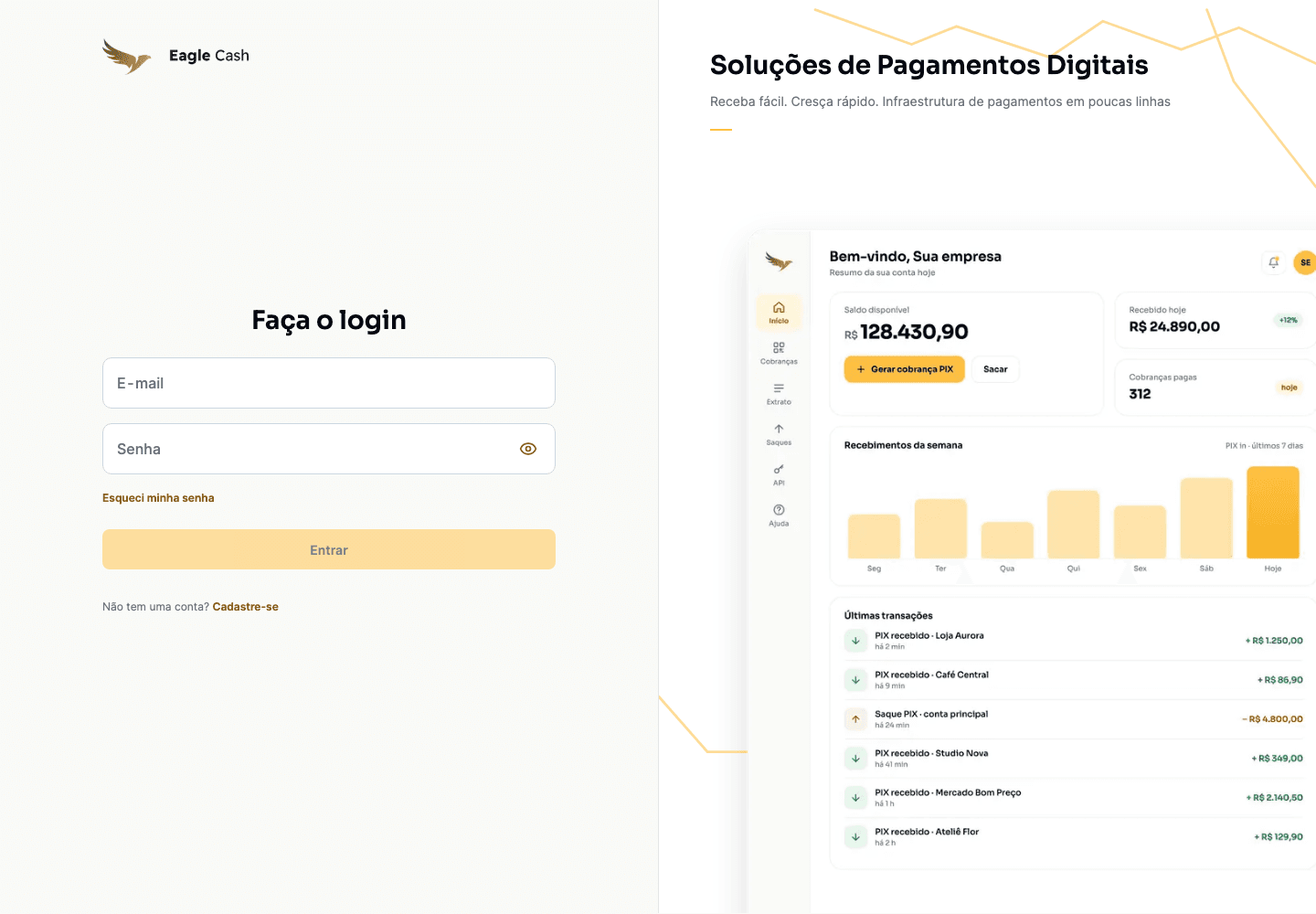Focus the E-mail input field
1316x914 pixels.
(329, 383)
